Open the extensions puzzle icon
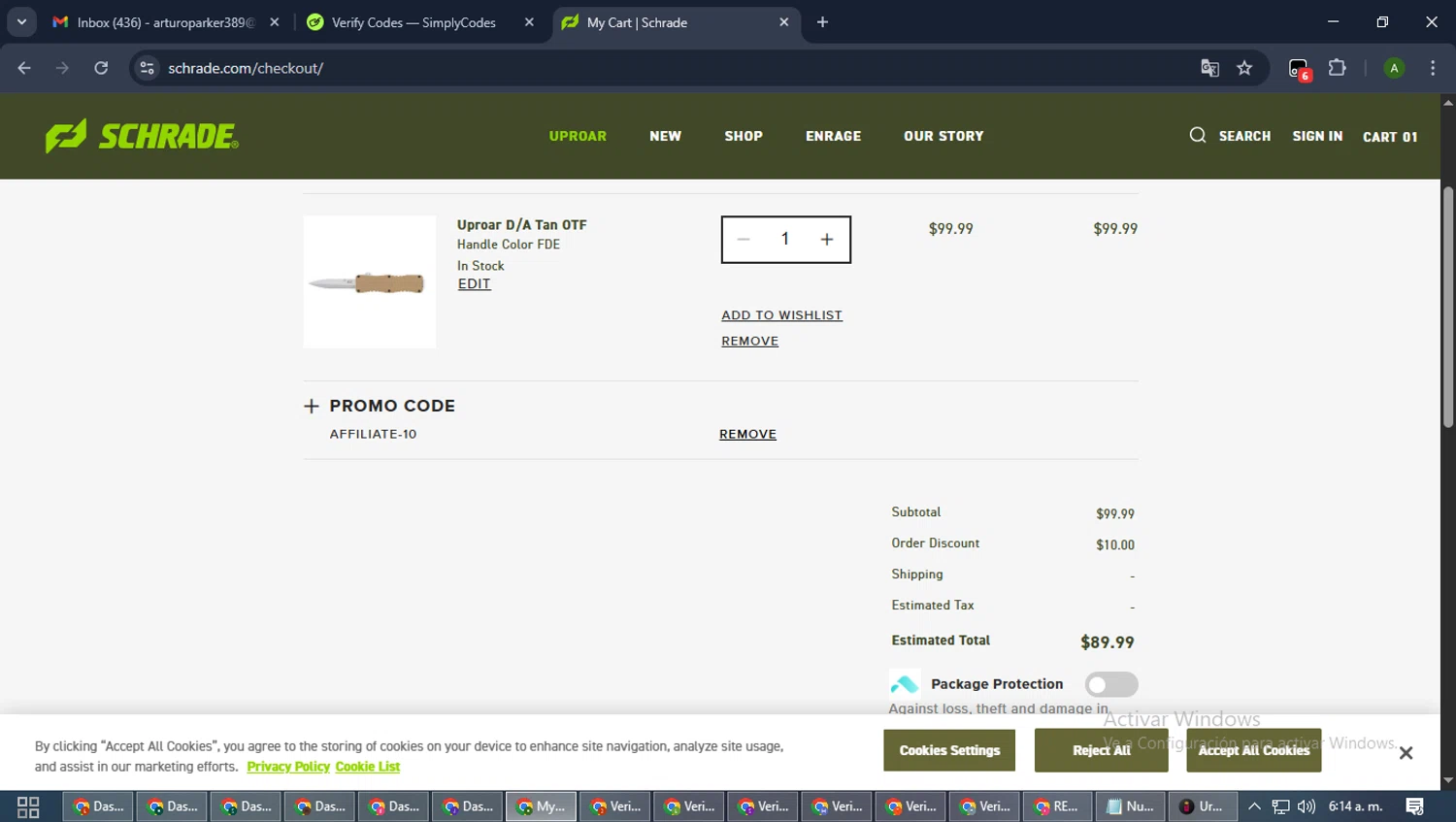 (1338, 68)
